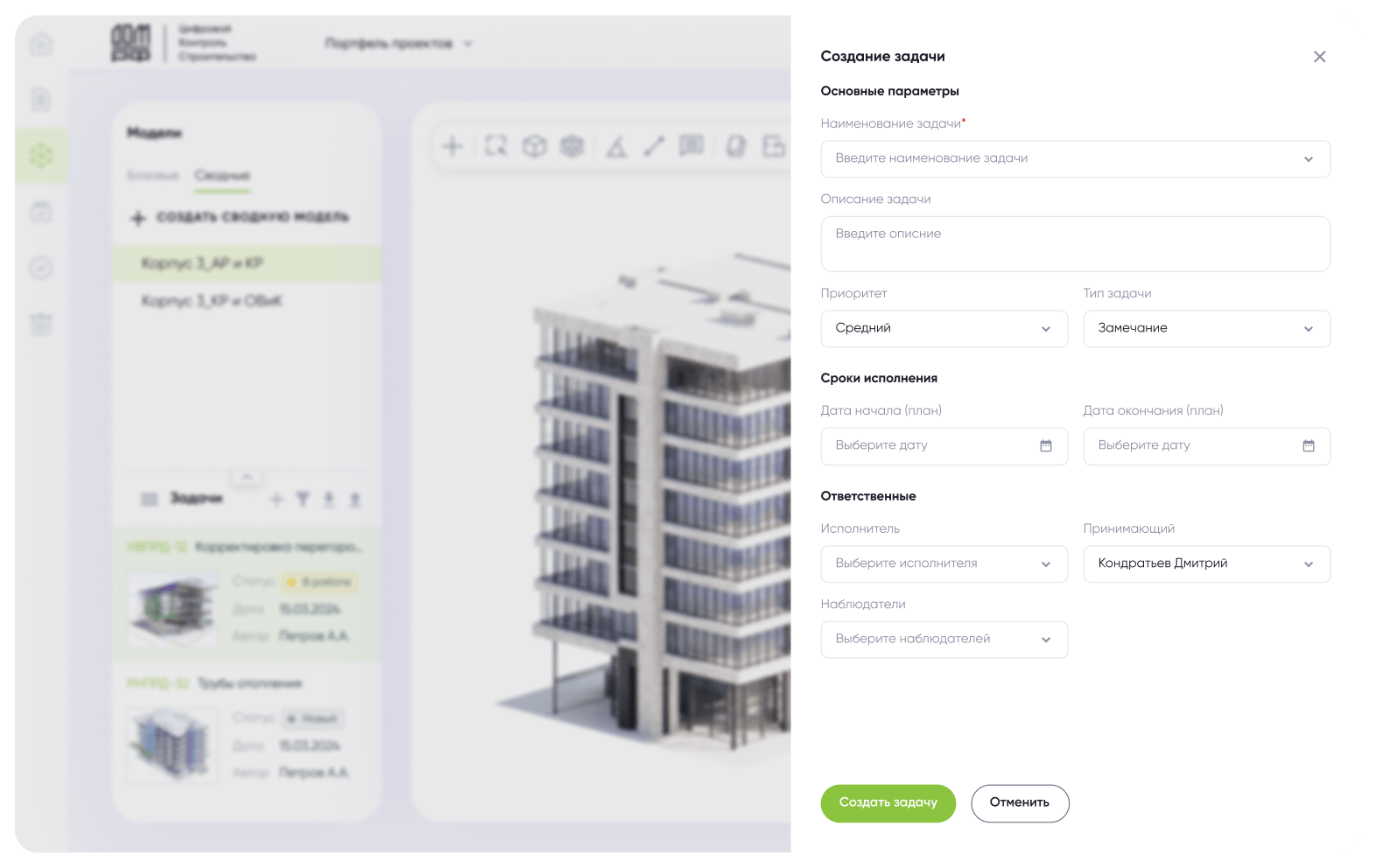Switch to the Сводные models tab

pos(222,176)
